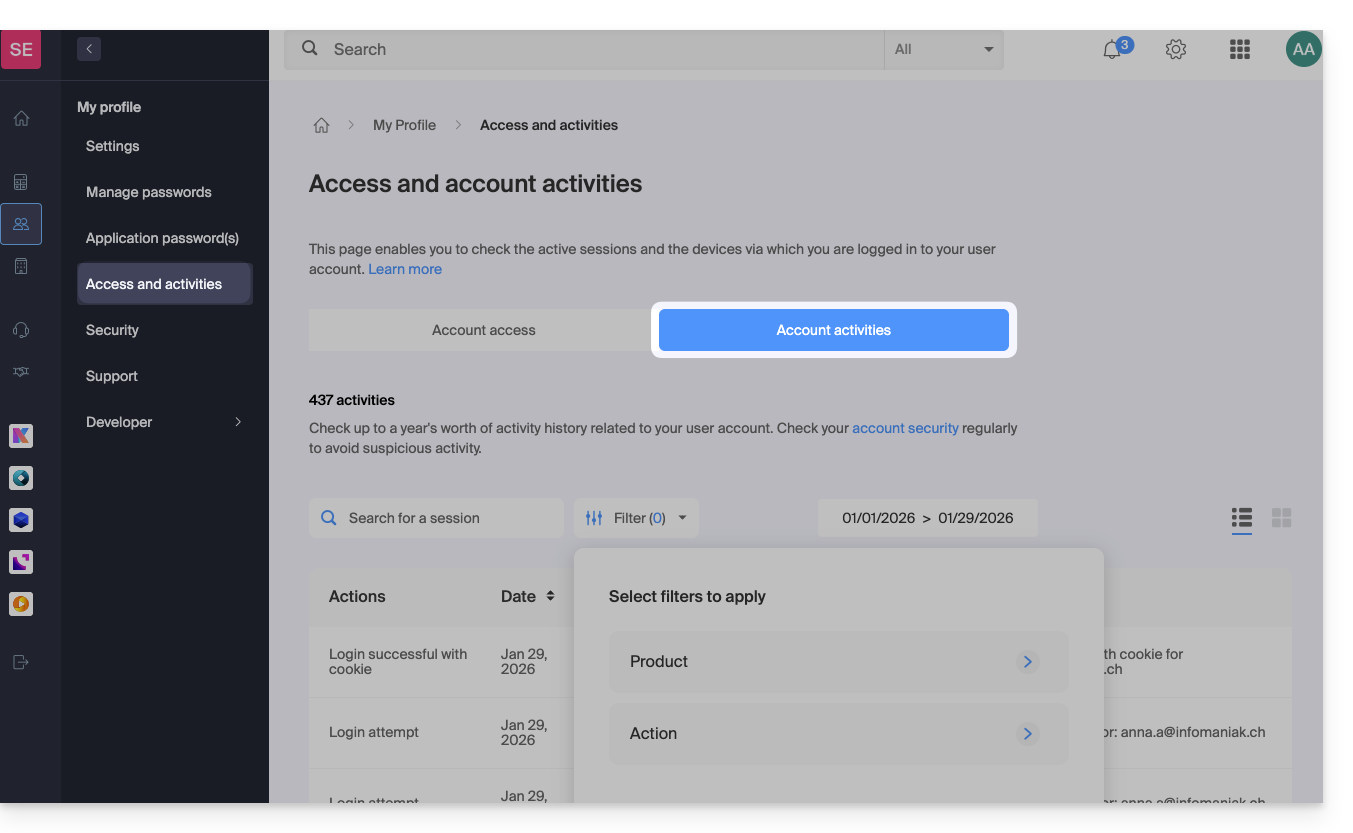The width and height of the screenshot is (1353, 833).
Task: Follow the Learn more link
Action: tap(405, 269)
